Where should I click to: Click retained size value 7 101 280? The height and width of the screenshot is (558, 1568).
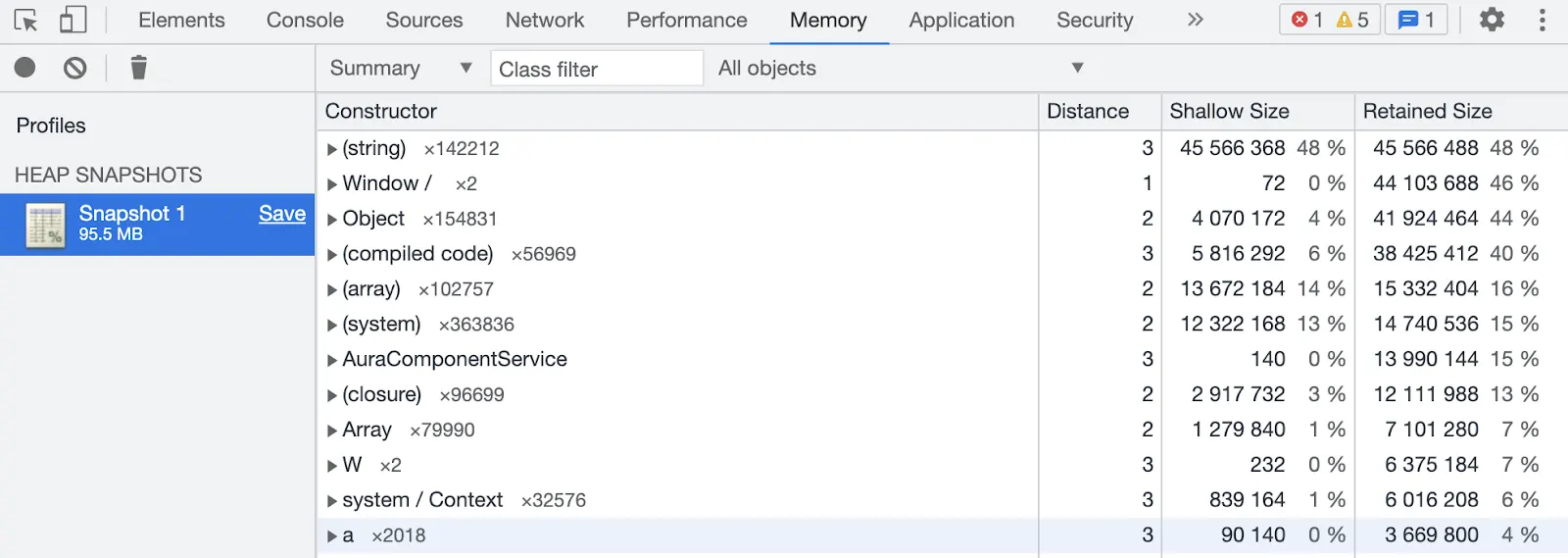[x=1432, y=430]
